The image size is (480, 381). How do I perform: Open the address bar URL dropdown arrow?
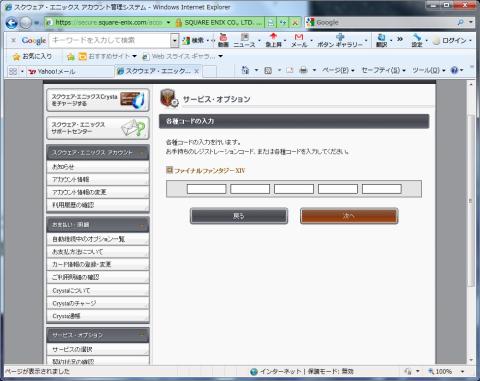click(x=168, y=23)
